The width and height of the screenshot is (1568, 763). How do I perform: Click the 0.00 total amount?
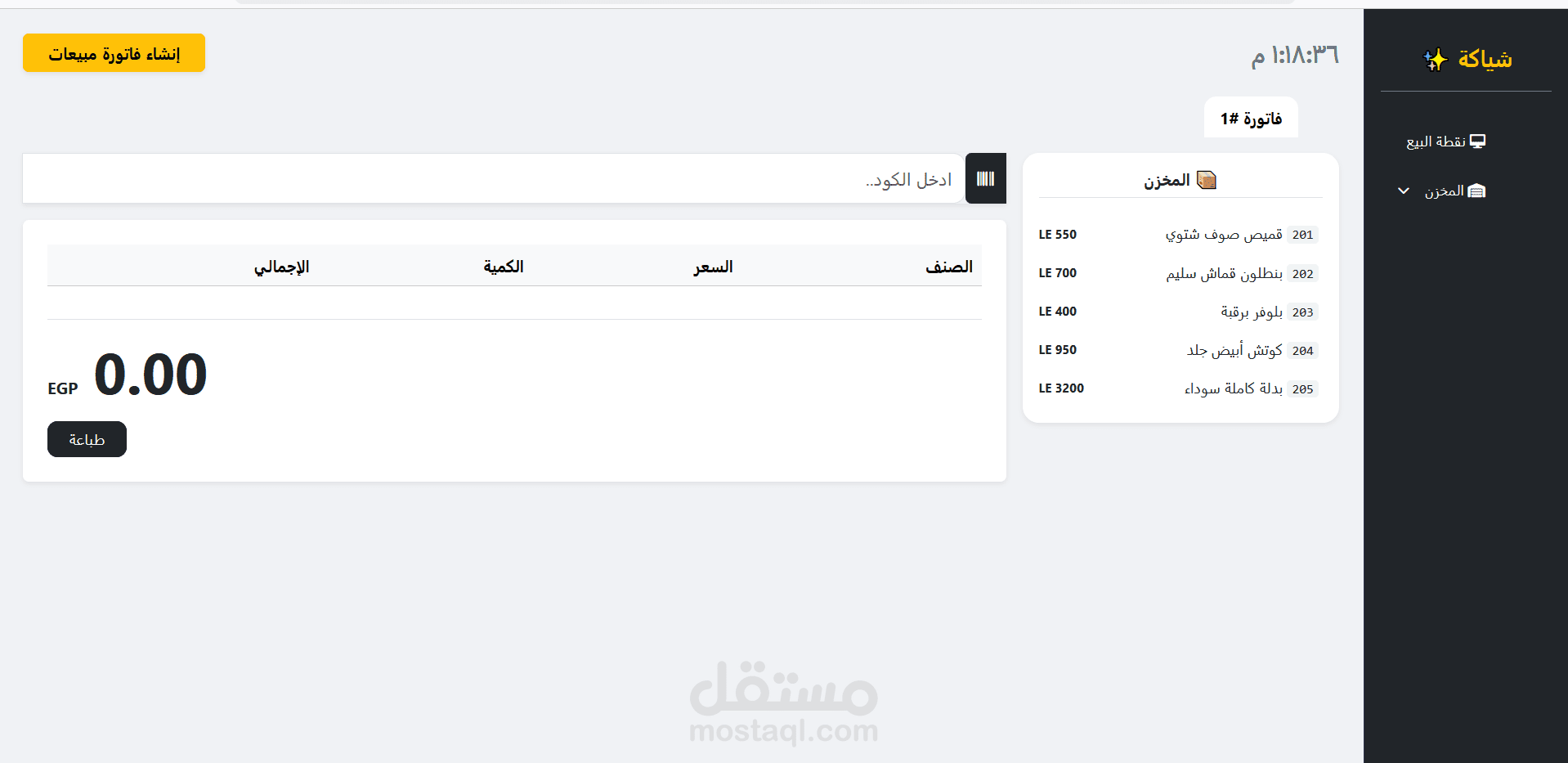[x=150, y=375]
